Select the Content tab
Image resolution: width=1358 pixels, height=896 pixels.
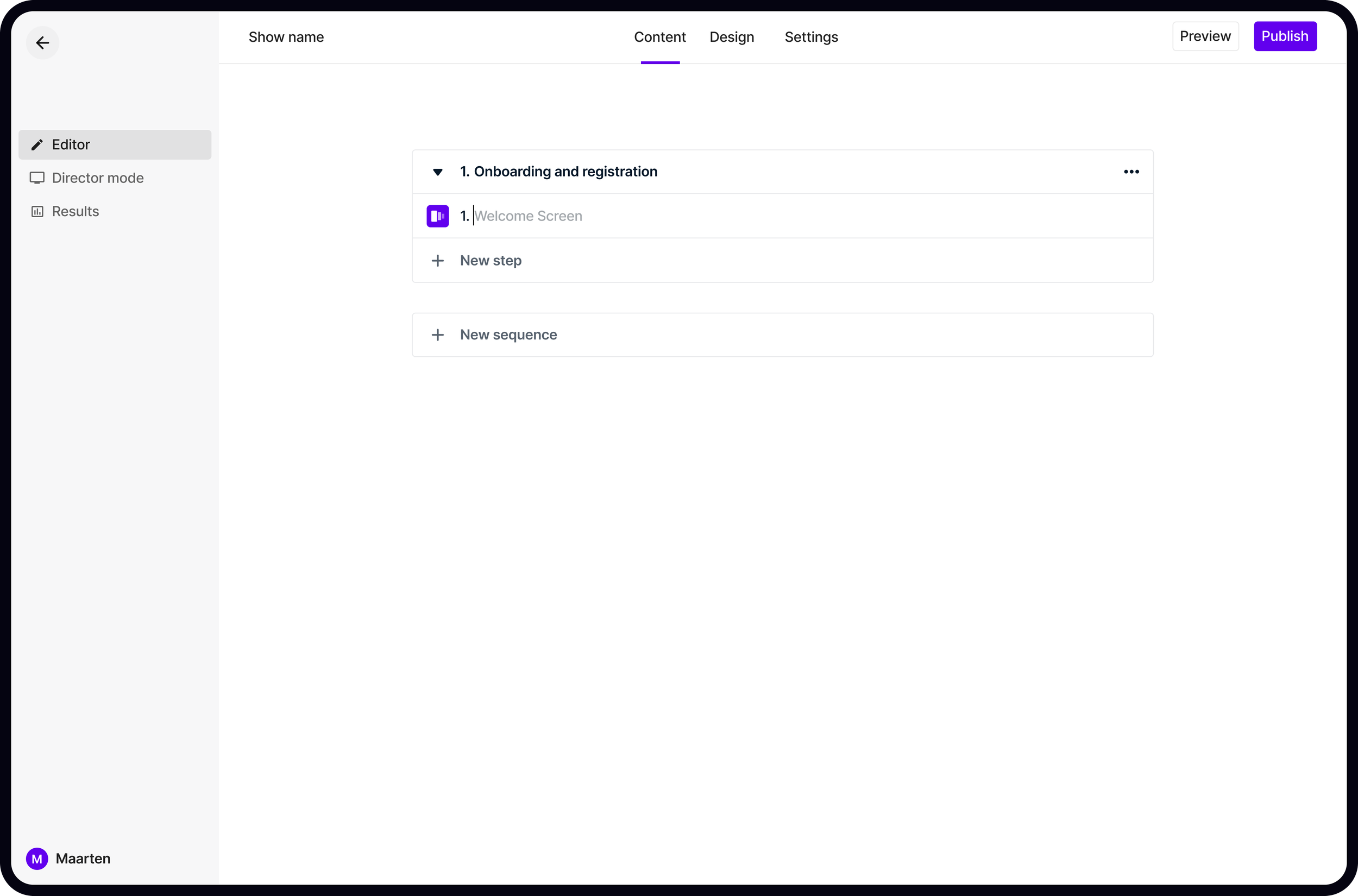point(659,37)
